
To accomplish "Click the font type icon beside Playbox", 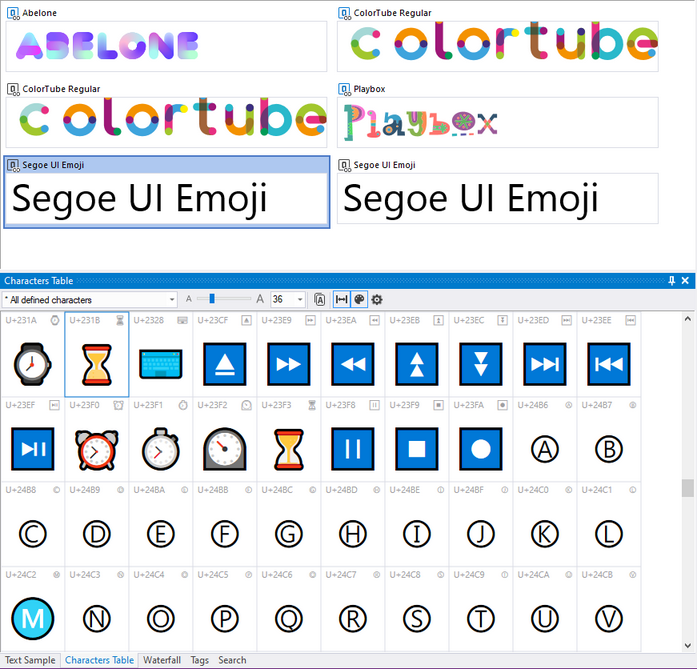I will [x=344, y=89].
